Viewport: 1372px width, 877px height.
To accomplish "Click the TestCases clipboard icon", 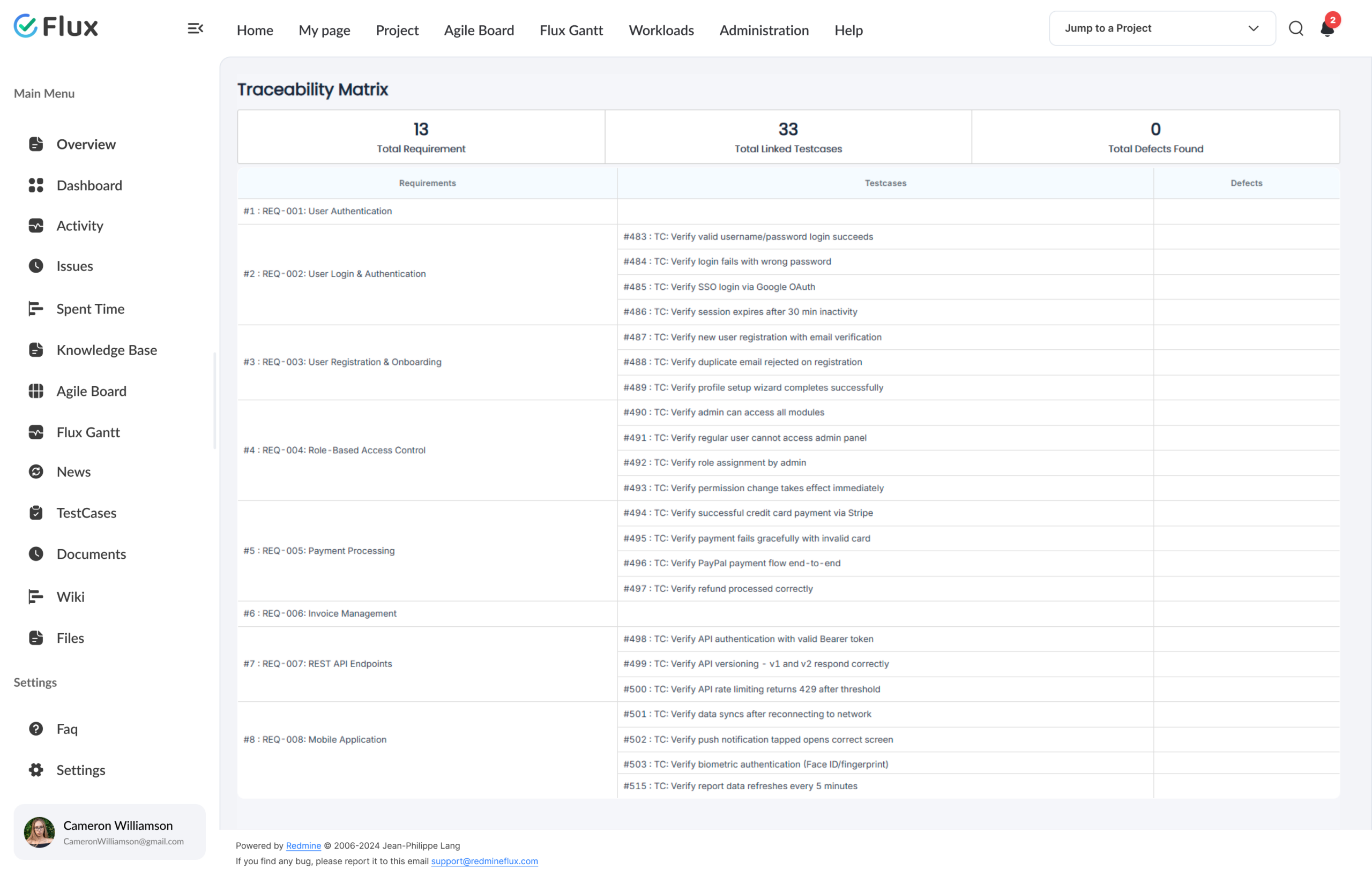I will (x=36, y=513).
